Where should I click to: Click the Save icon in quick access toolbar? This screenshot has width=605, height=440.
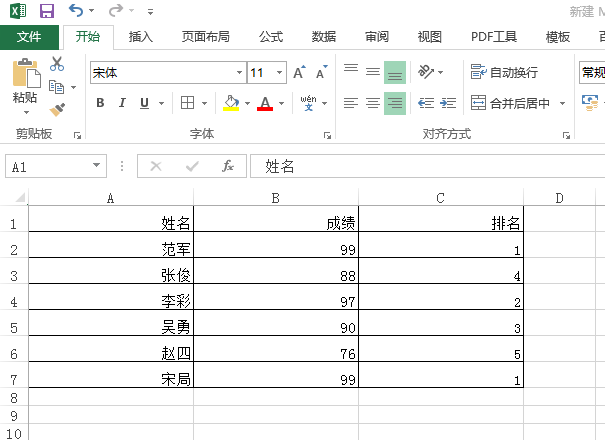click(x=47, y=11)
